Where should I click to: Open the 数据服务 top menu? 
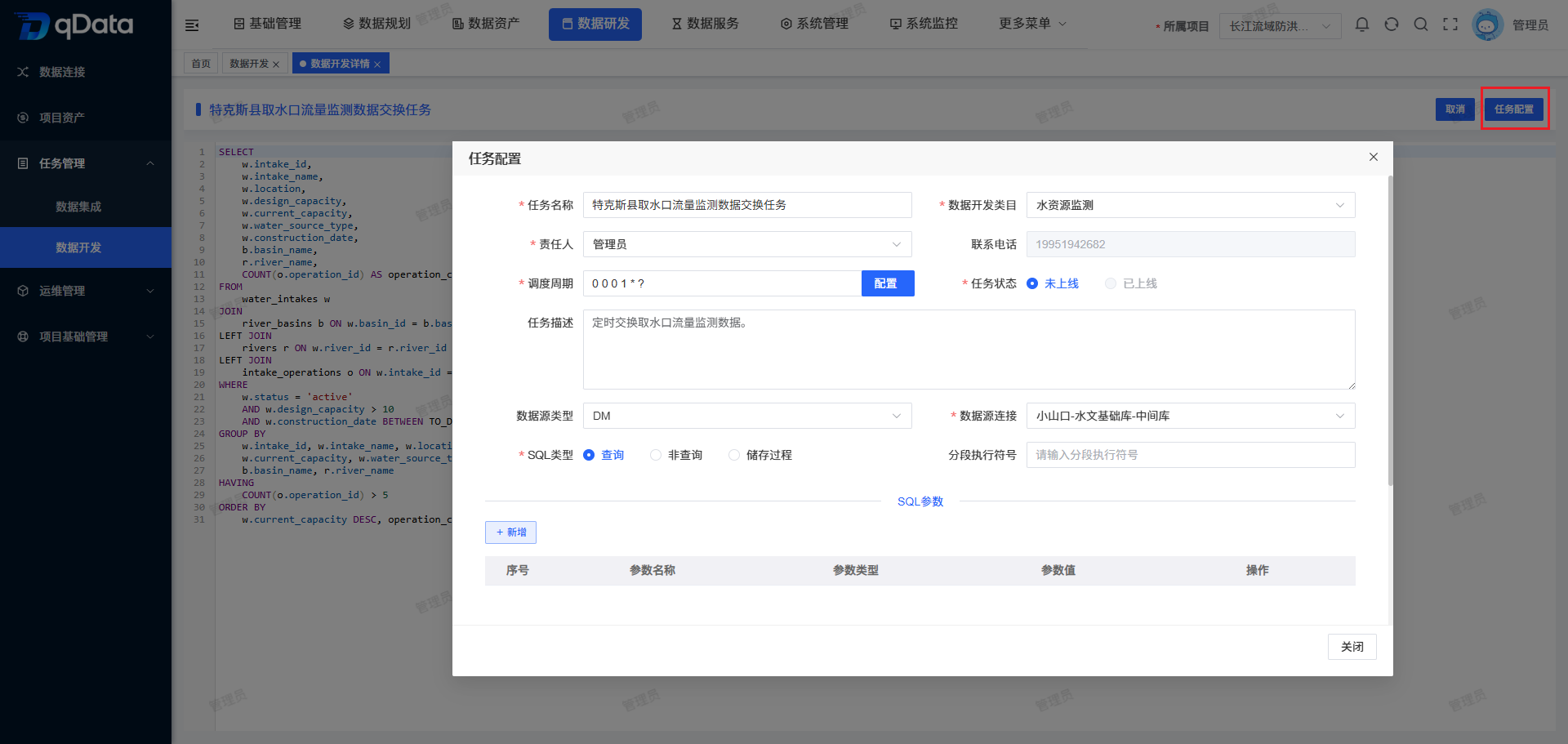click(x=705, y=24)
